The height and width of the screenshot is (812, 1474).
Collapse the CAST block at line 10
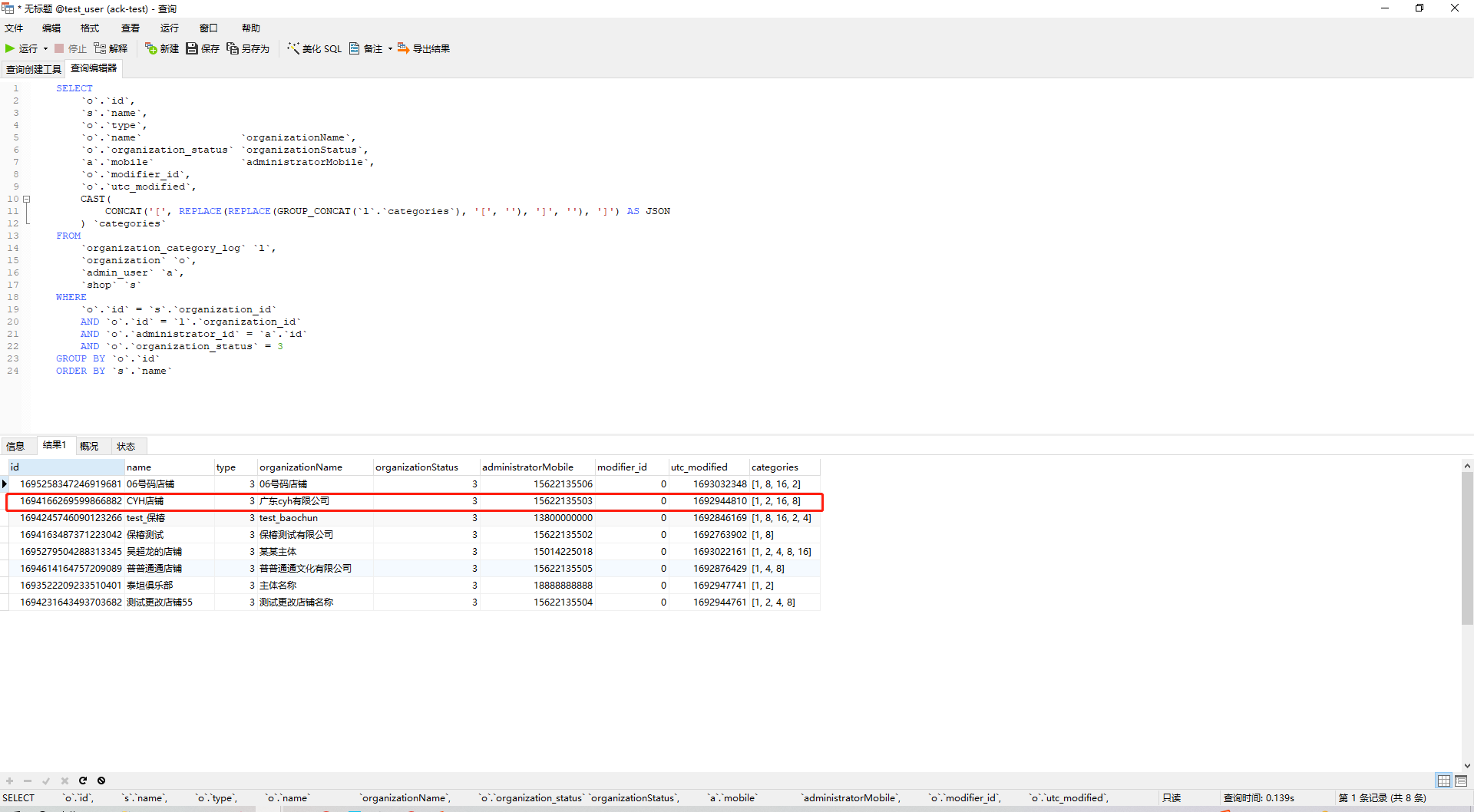(27, 199)
